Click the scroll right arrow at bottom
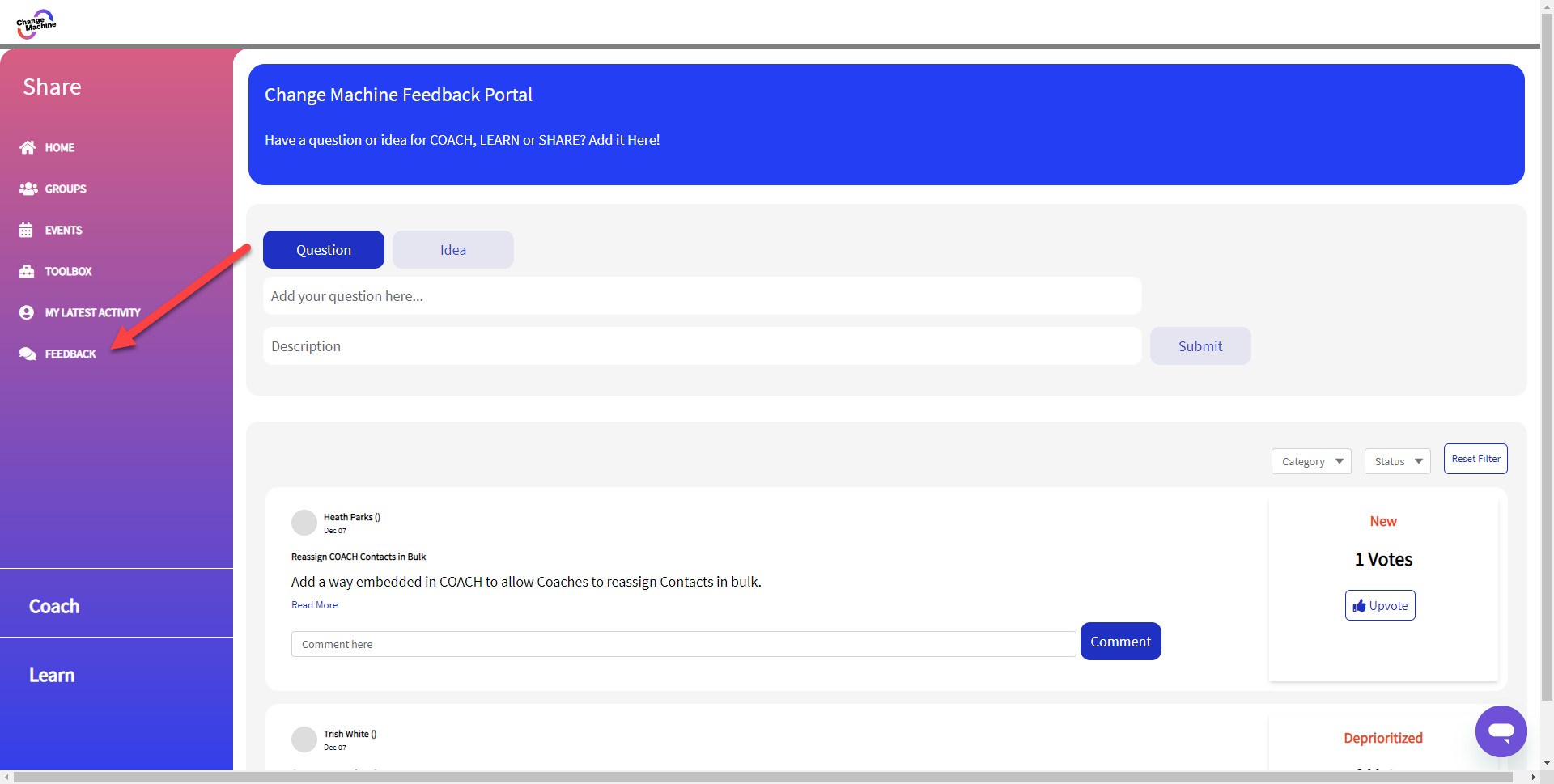The image size is (1554, 784). (1533, 778)
